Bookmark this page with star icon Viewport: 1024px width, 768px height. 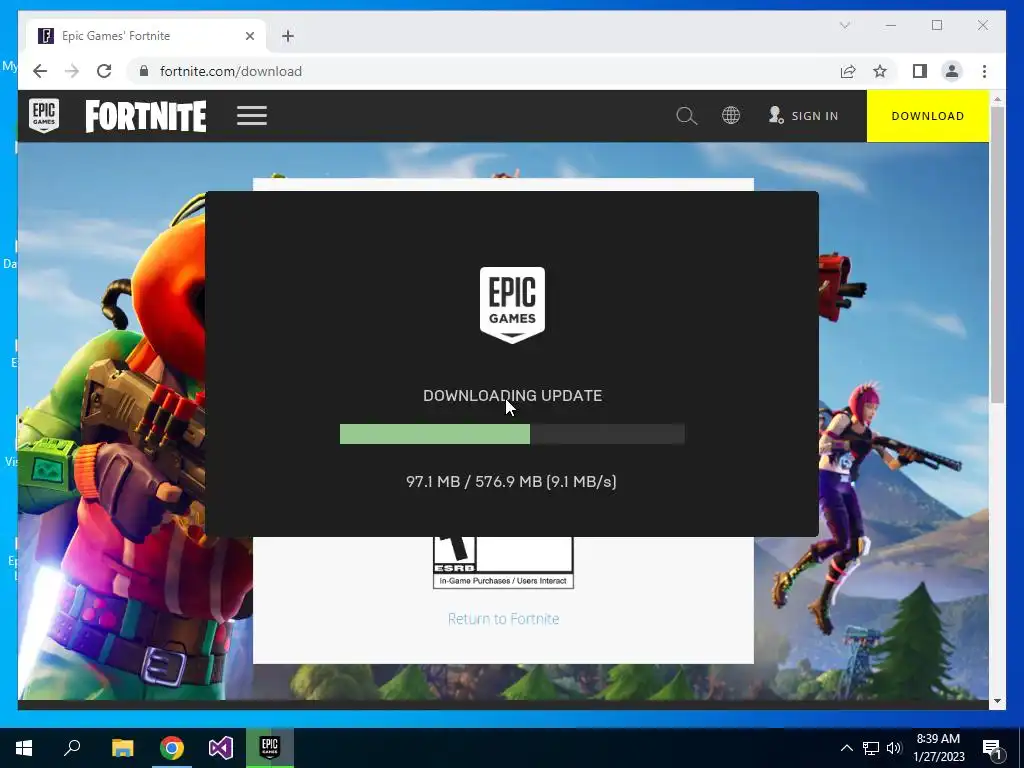tap(880, 71)
